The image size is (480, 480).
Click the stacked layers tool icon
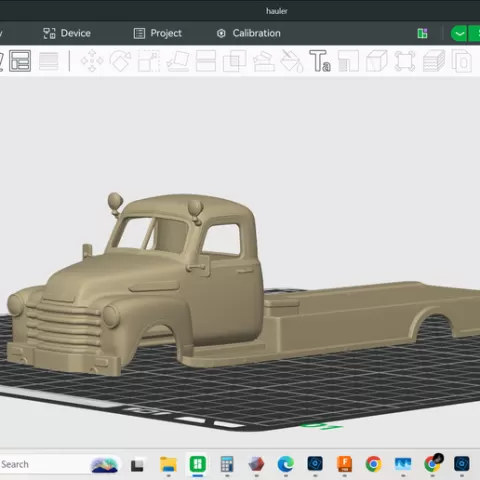coord(434,61)
